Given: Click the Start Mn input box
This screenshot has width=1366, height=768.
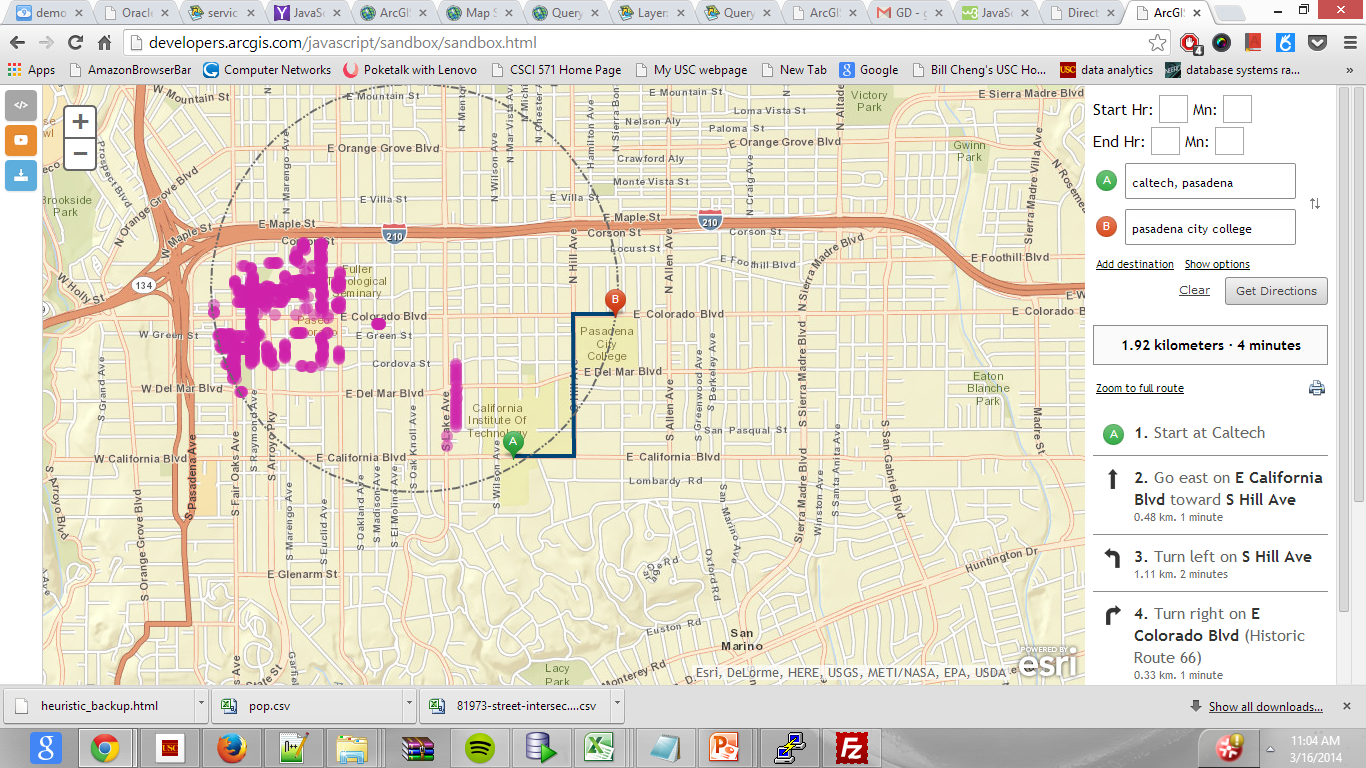Looking at the screenshot, I should coord(1237,109).
